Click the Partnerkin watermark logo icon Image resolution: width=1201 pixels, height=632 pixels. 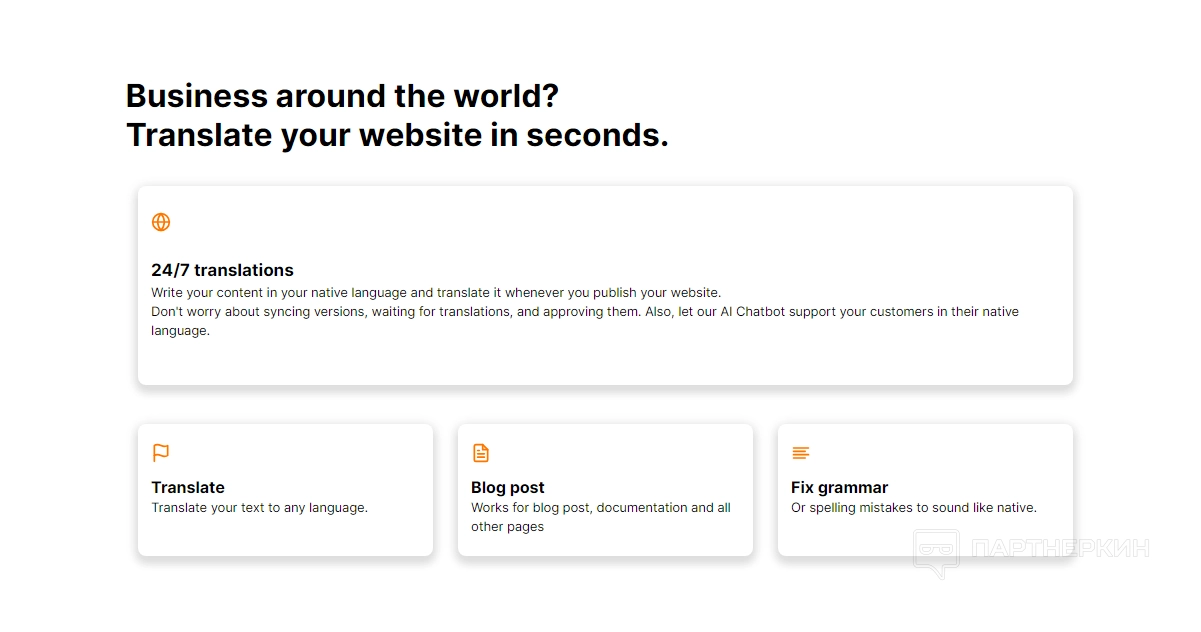pos(937,553)
